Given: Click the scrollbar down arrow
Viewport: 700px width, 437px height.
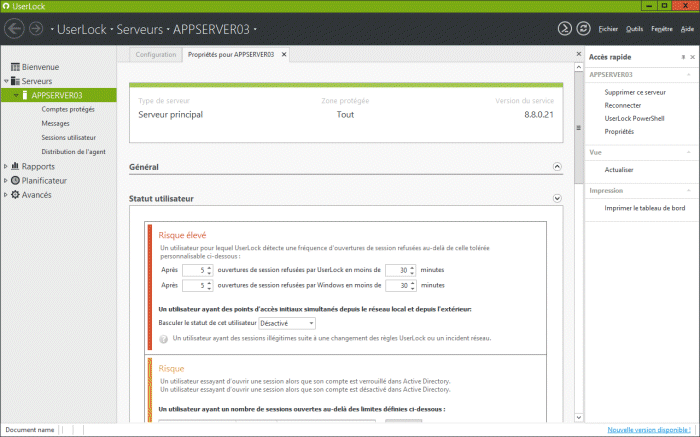Looking at the screenshot, I should 579,417.
